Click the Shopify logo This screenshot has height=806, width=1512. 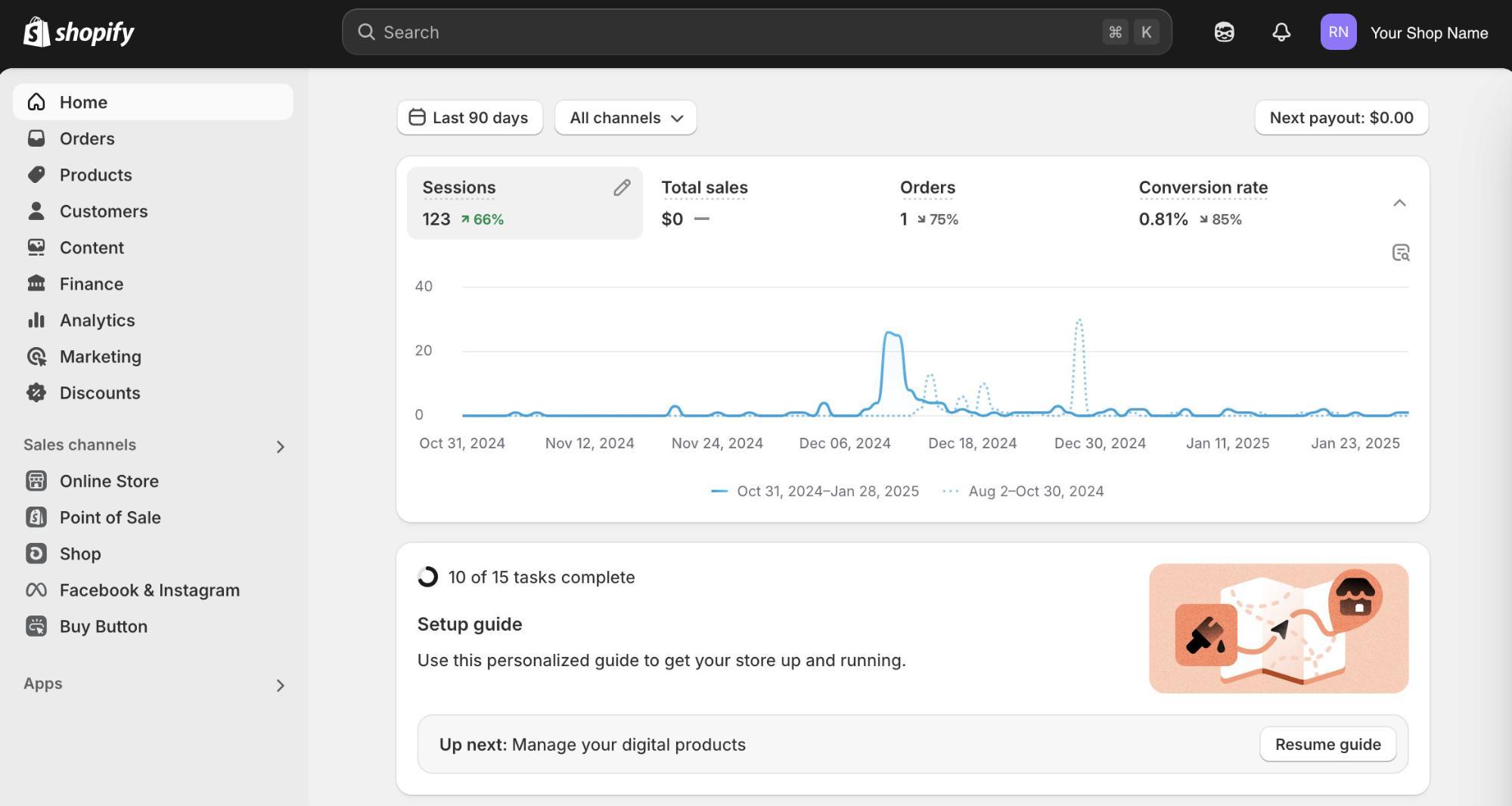[79, 33]
